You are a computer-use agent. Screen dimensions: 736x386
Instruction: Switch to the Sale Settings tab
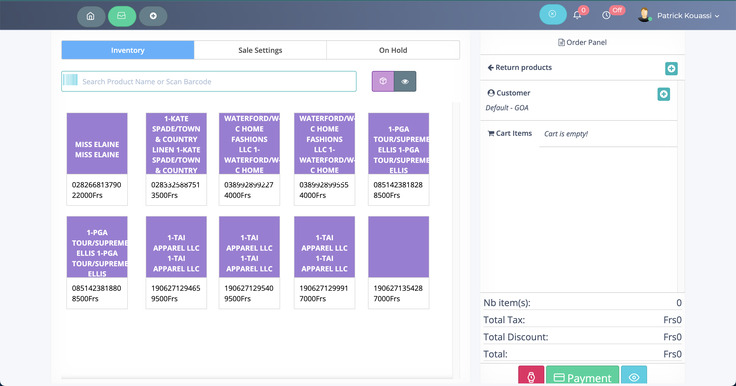click(260, 50)
